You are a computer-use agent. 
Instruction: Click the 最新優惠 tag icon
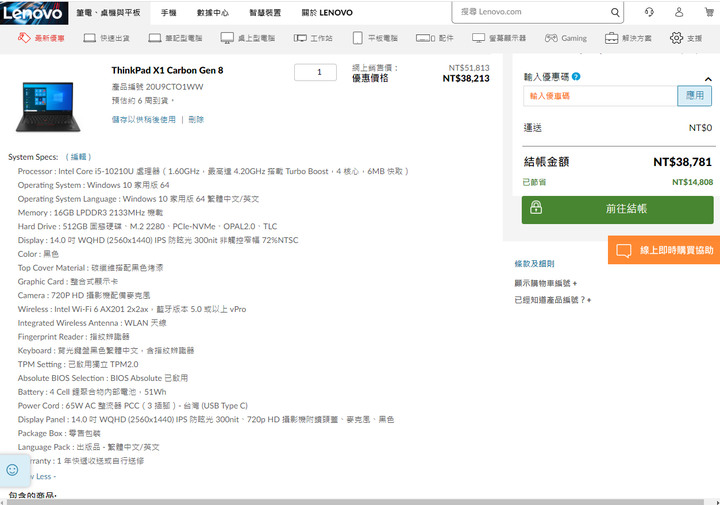coord(24,38)
